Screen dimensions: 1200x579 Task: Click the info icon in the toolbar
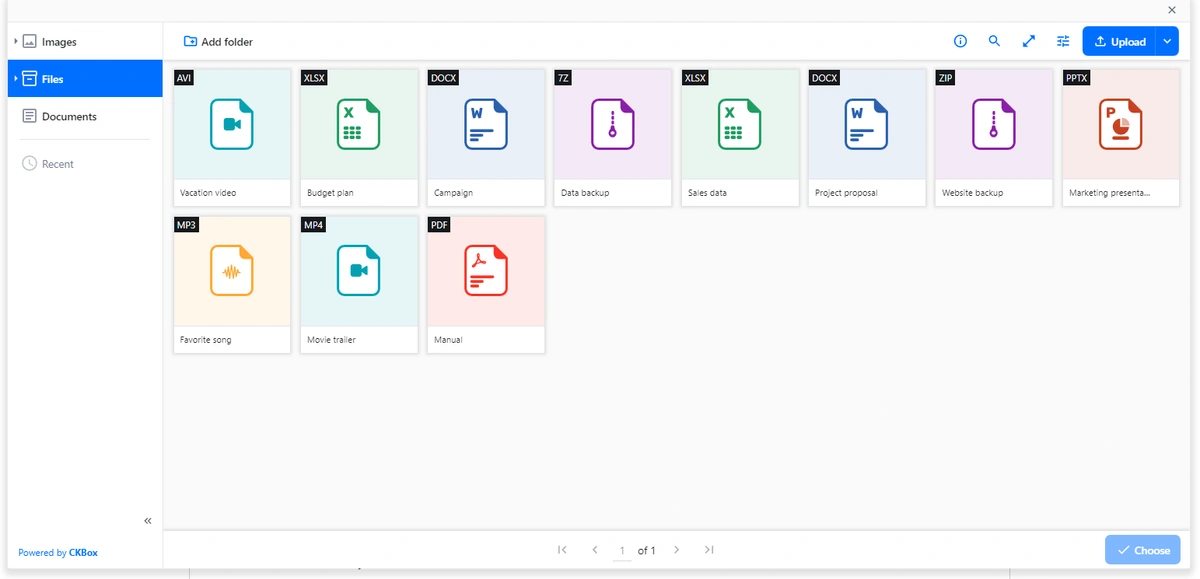click(960, 41)
